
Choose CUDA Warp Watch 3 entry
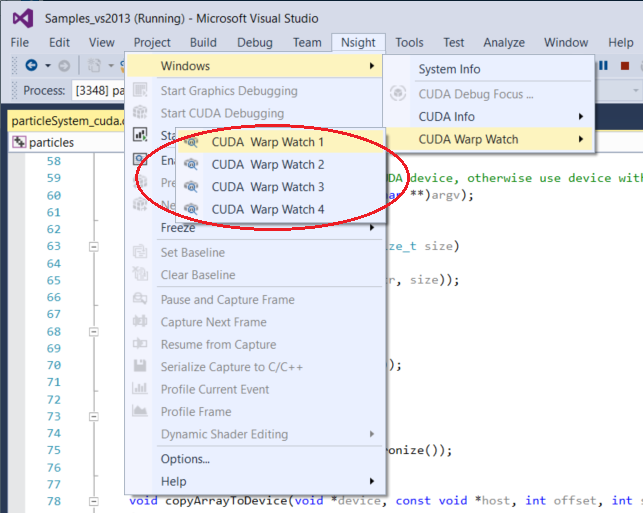(x=281, y=187)
